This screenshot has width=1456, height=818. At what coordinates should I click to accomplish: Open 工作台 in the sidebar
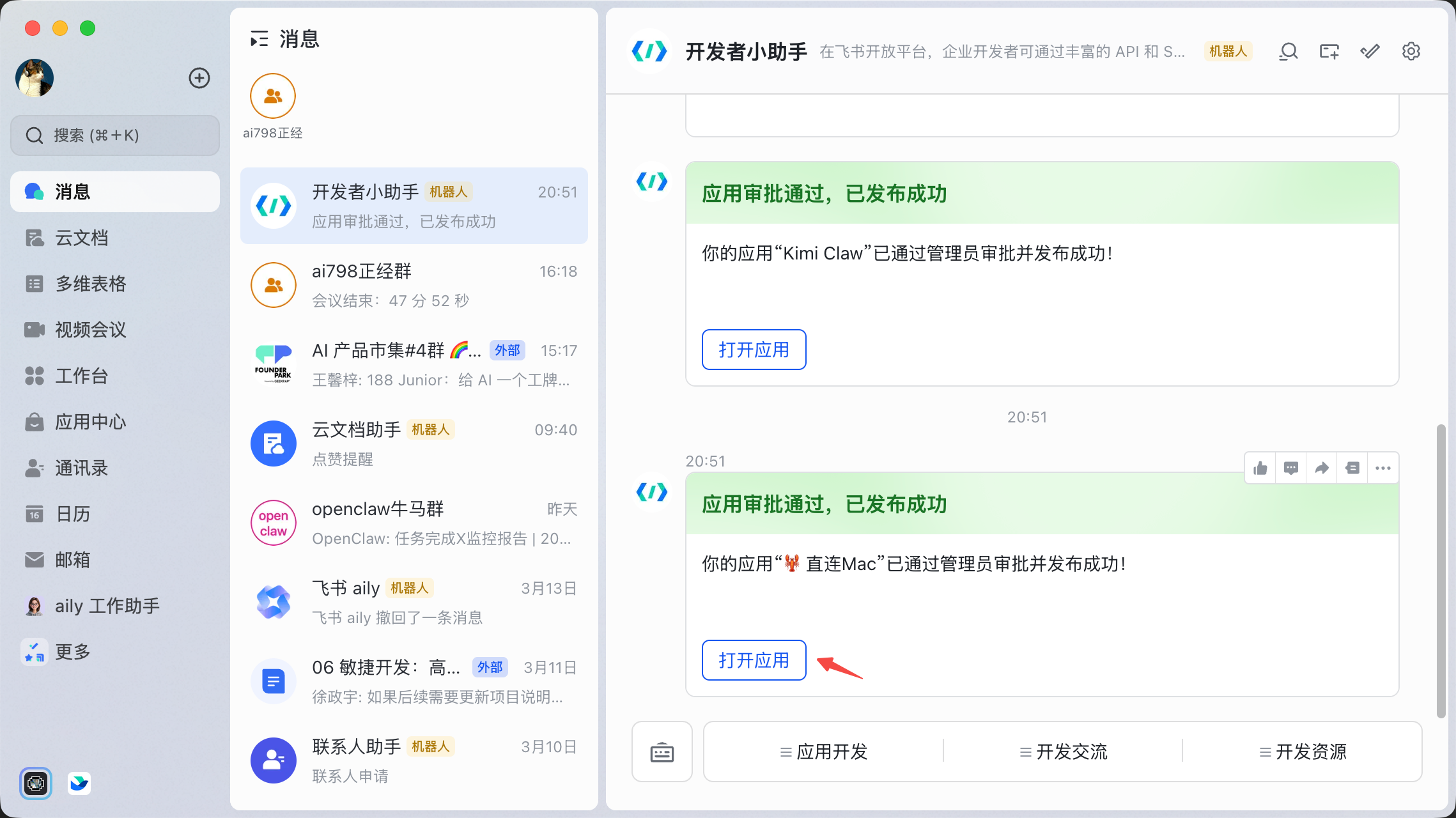[115, 376]
